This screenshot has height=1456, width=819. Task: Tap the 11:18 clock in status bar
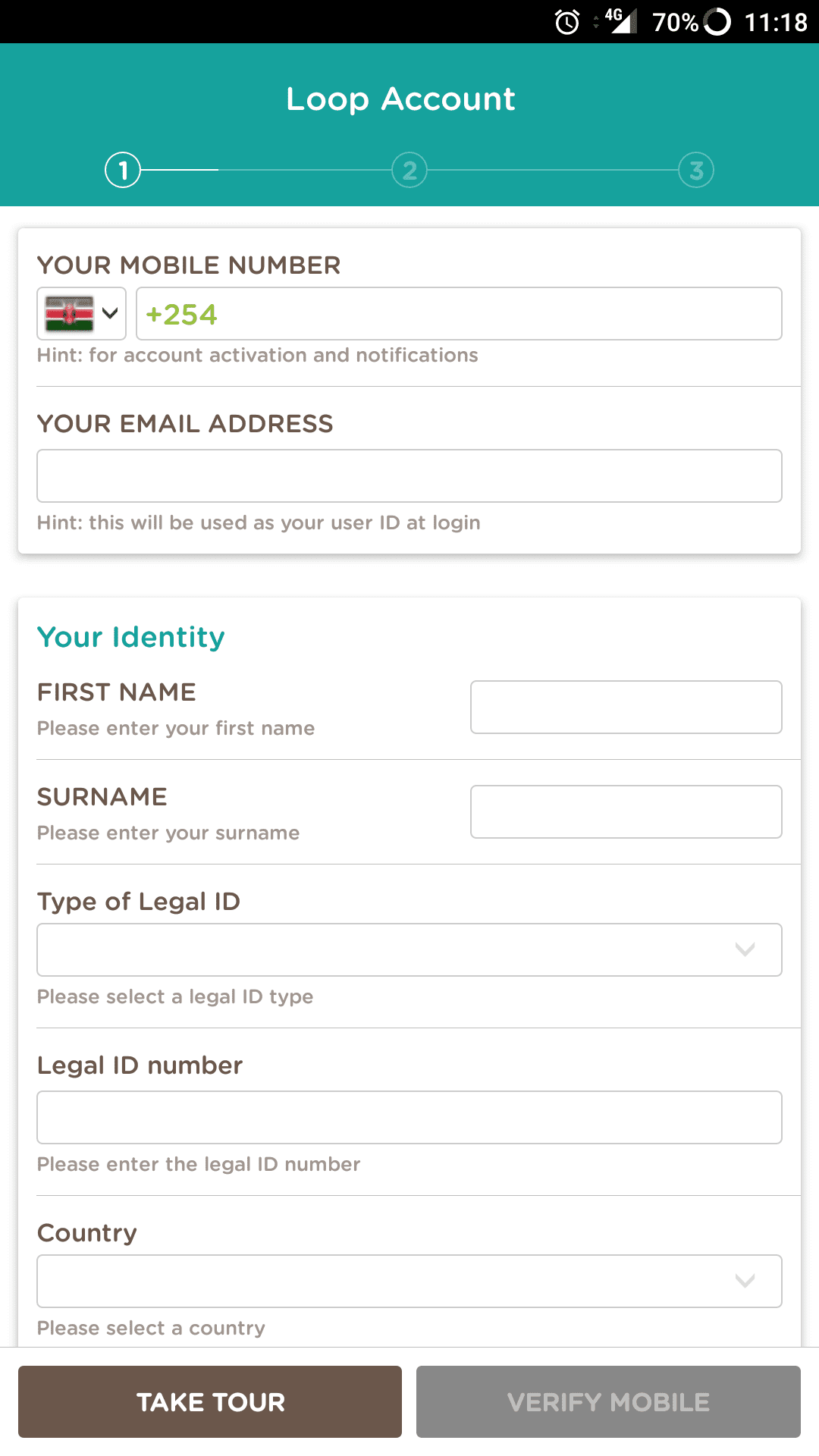[776, 22]
